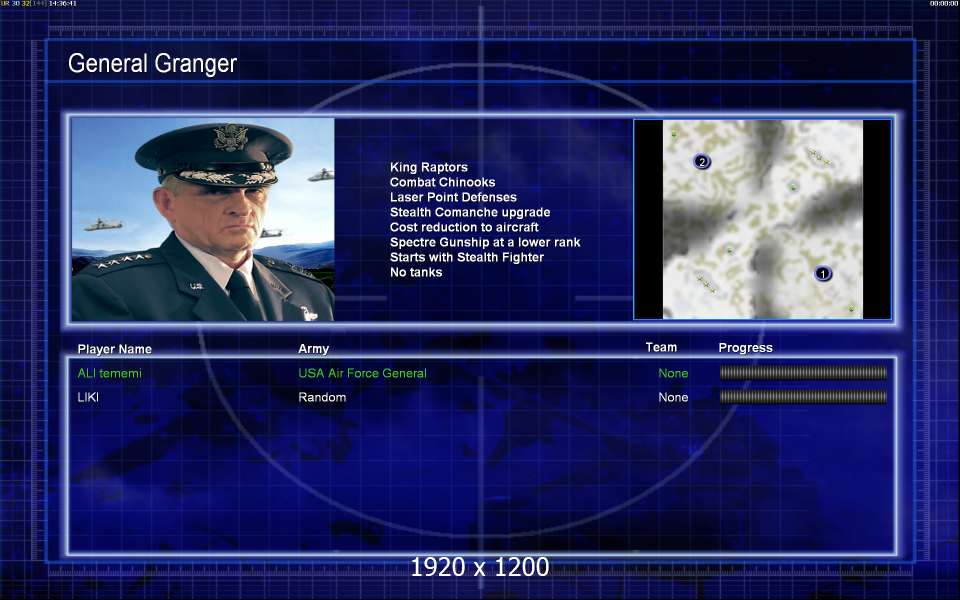Select player LIKI in list

click(x=88, y=397)
